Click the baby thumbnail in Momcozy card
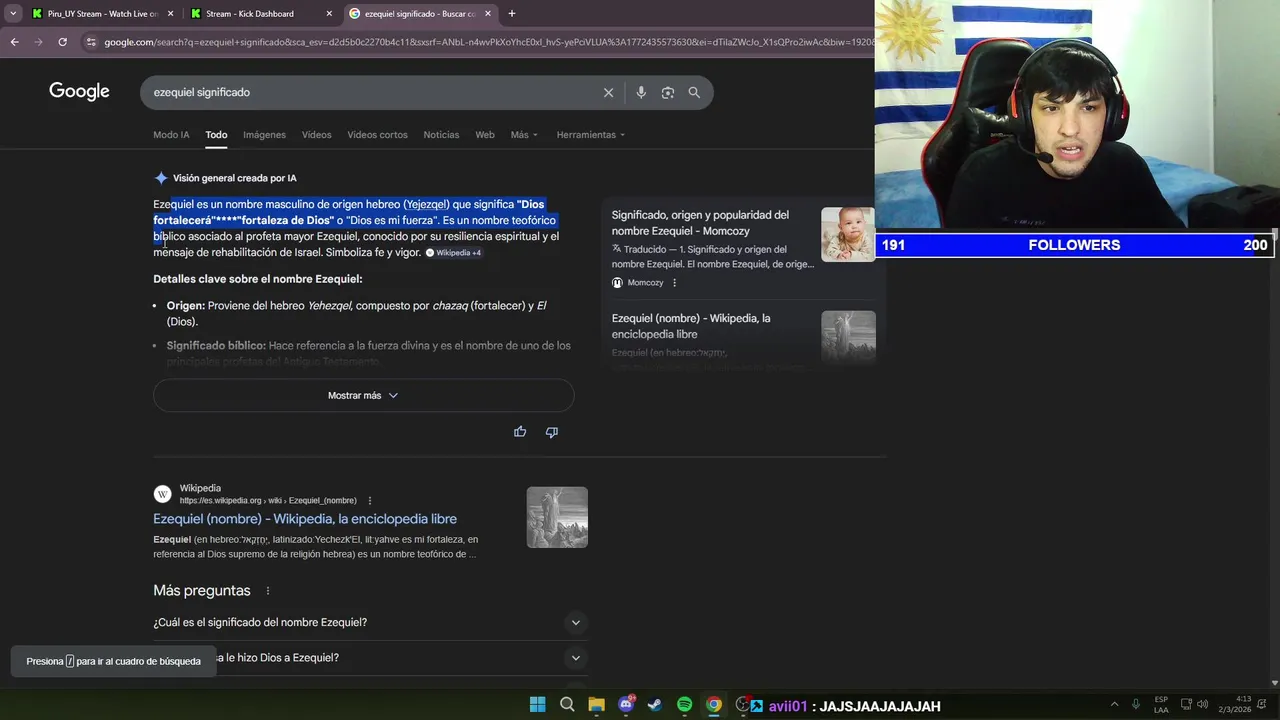 (847, 234)
